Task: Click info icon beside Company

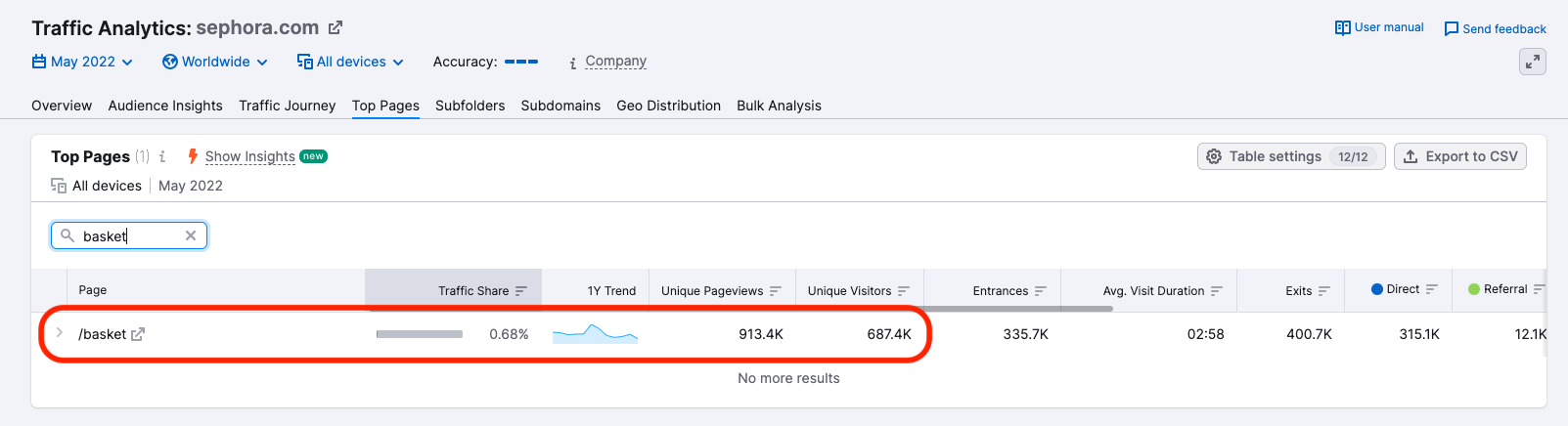Action: pyautogui.click(x=572, y=63)
